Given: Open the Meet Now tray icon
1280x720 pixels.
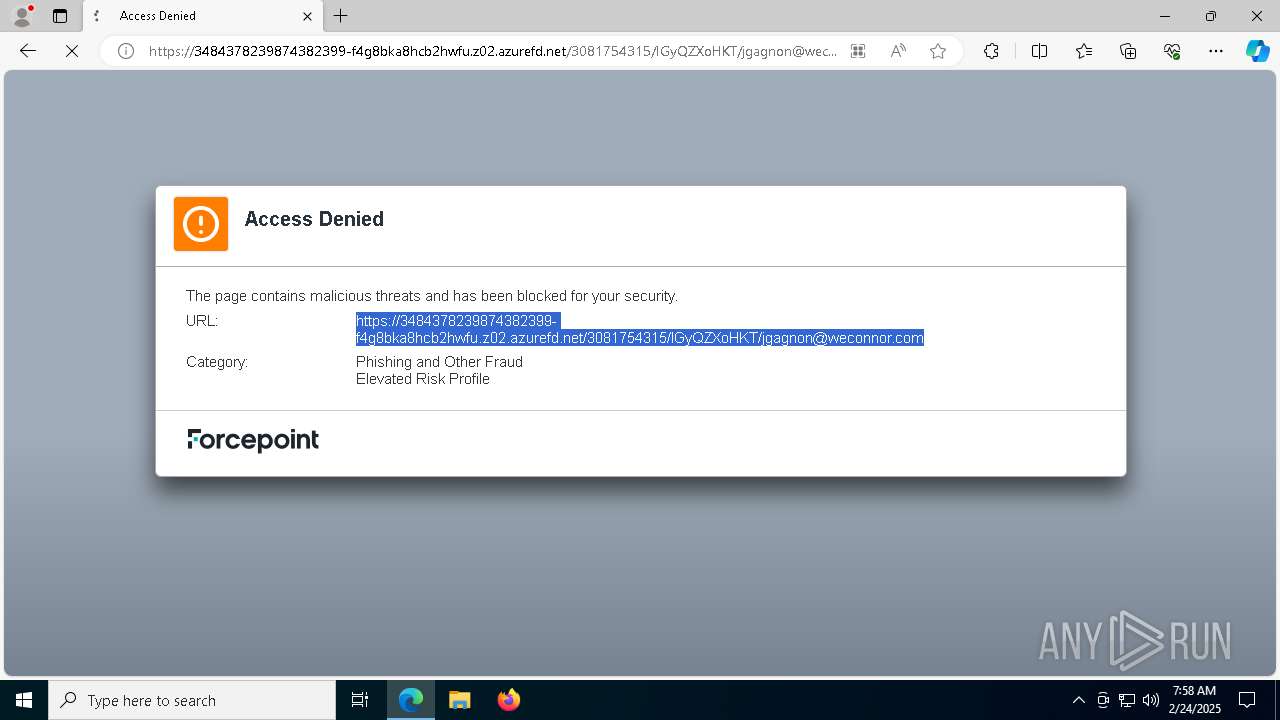Looking at the screenshot, I should tap(1103, 700).
